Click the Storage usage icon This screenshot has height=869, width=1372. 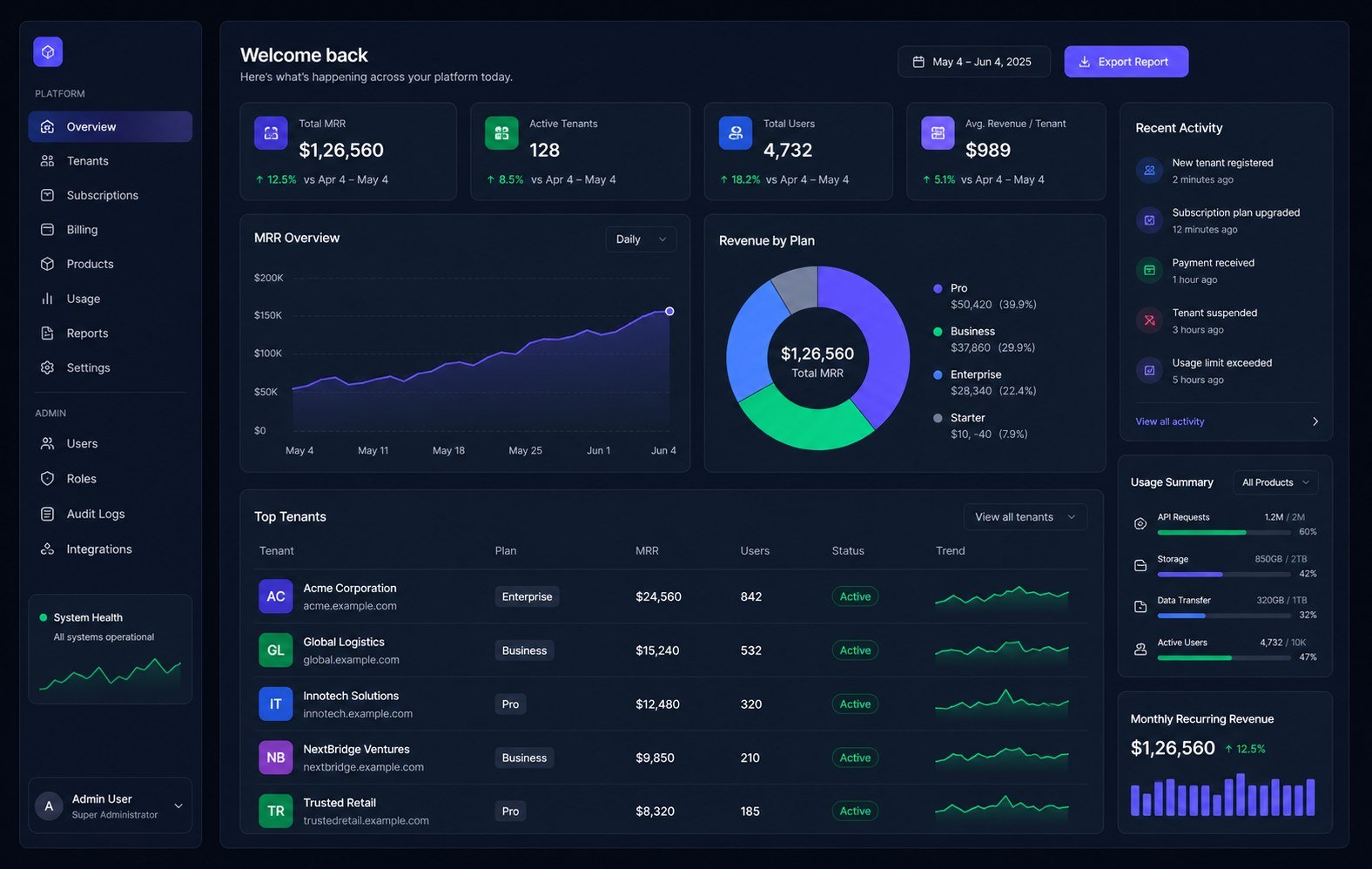tap(1140, 565)
